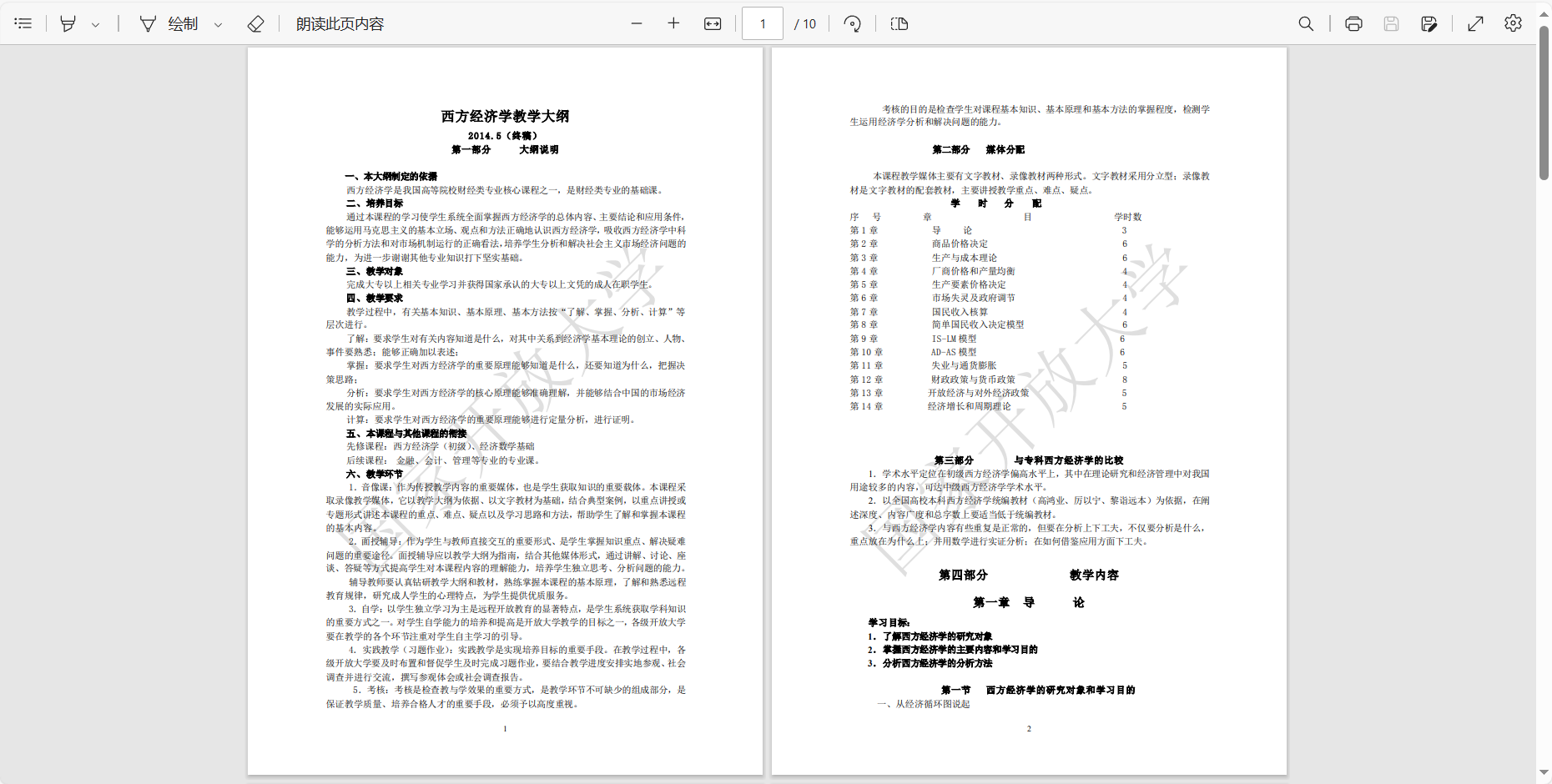Open the table of contents sidebar
The height and width of the screenshot is (784, 1552).
tap(23, 23)
